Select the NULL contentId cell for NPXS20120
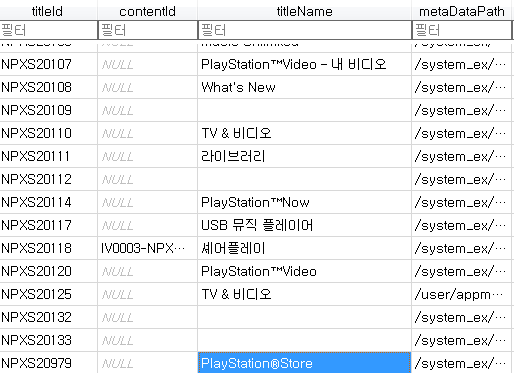 click(x=147, y=271)
